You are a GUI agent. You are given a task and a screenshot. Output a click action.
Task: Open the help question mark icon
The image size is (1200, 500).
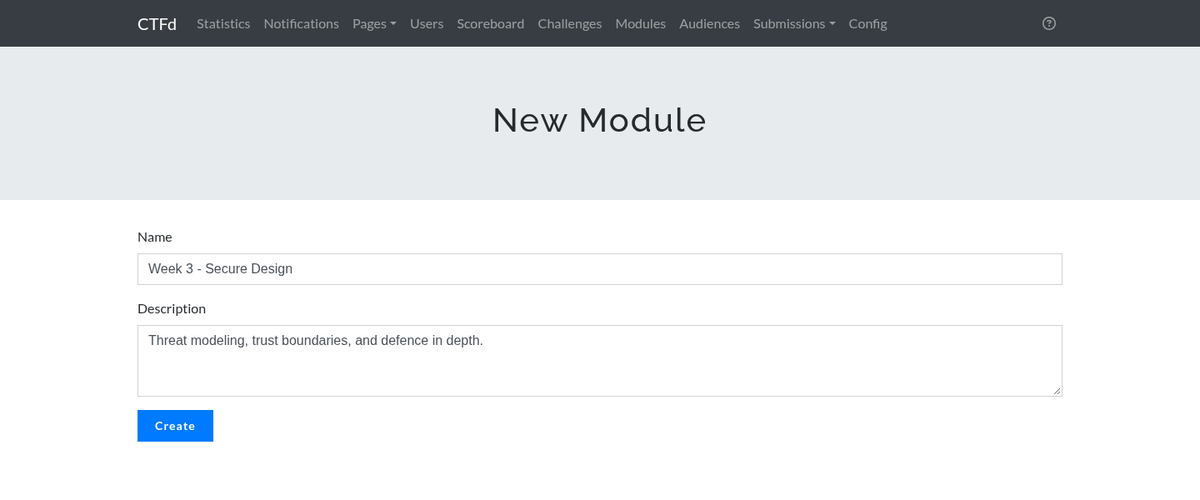click(1049, 23)
